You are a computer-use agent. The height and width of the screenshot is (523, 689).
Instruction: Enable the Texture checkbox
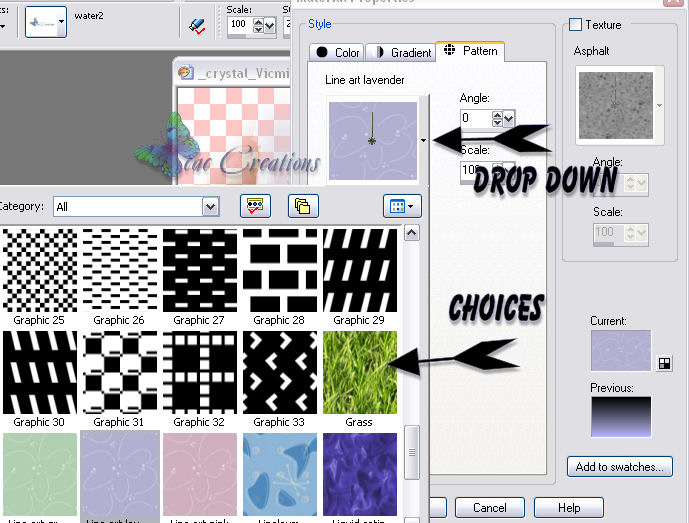point(575,24)
